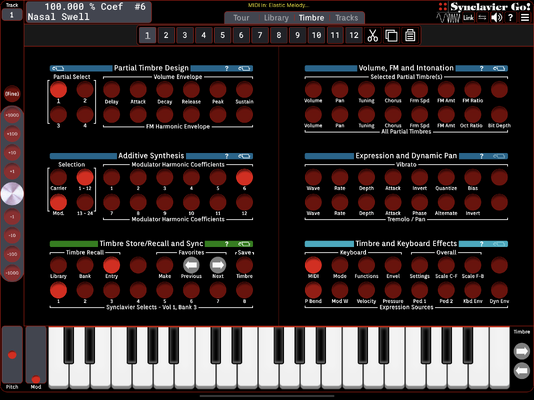Open the hamburger menu icon
The height and width of the screenshot is (400, 534).
click(x=525, y=17)
